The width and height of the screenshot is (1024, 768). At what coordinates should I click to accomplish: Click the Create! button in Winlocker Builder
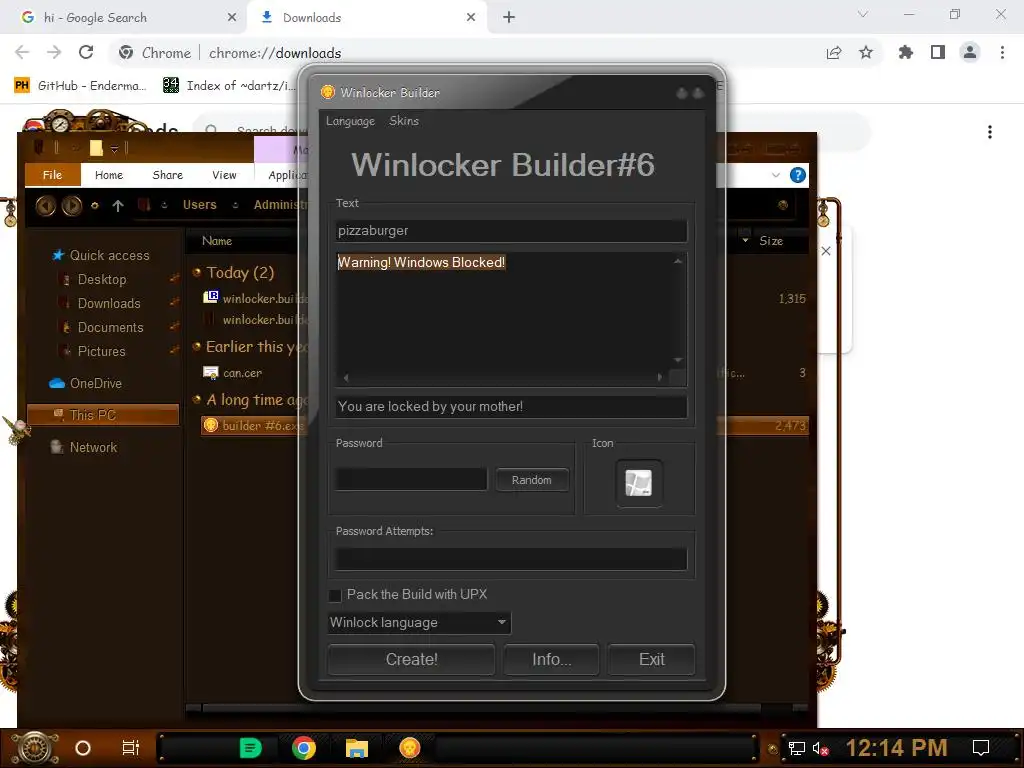411,659
